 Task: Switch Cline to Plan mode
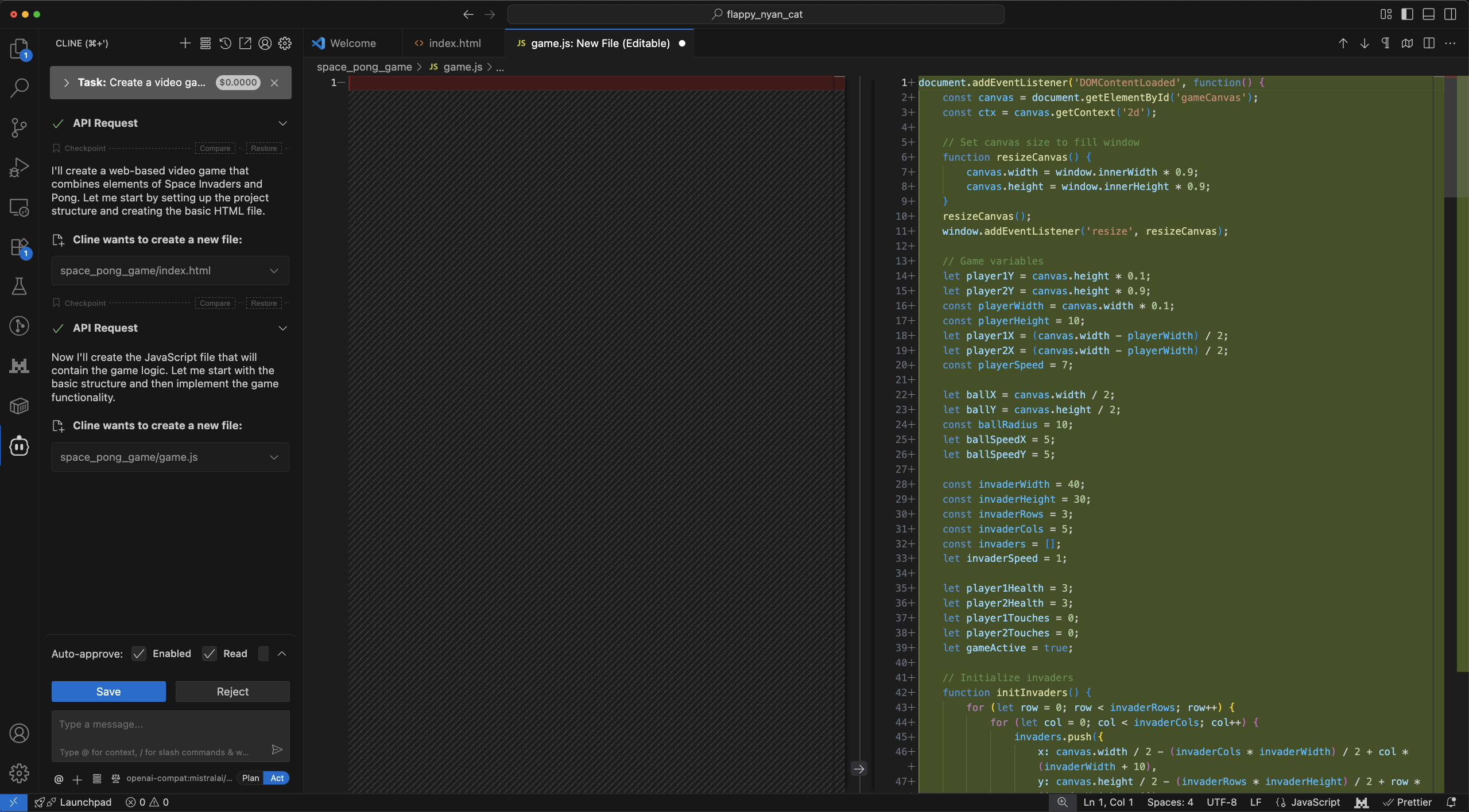pyautogui.click(x=250, y=778)
